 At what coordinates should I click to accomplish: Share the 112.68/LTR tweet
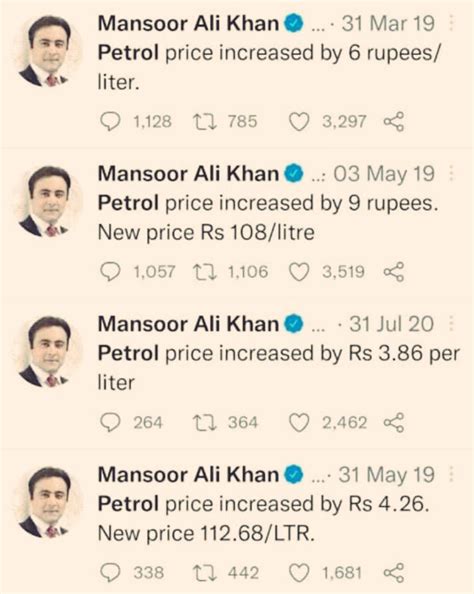[394, 573]
